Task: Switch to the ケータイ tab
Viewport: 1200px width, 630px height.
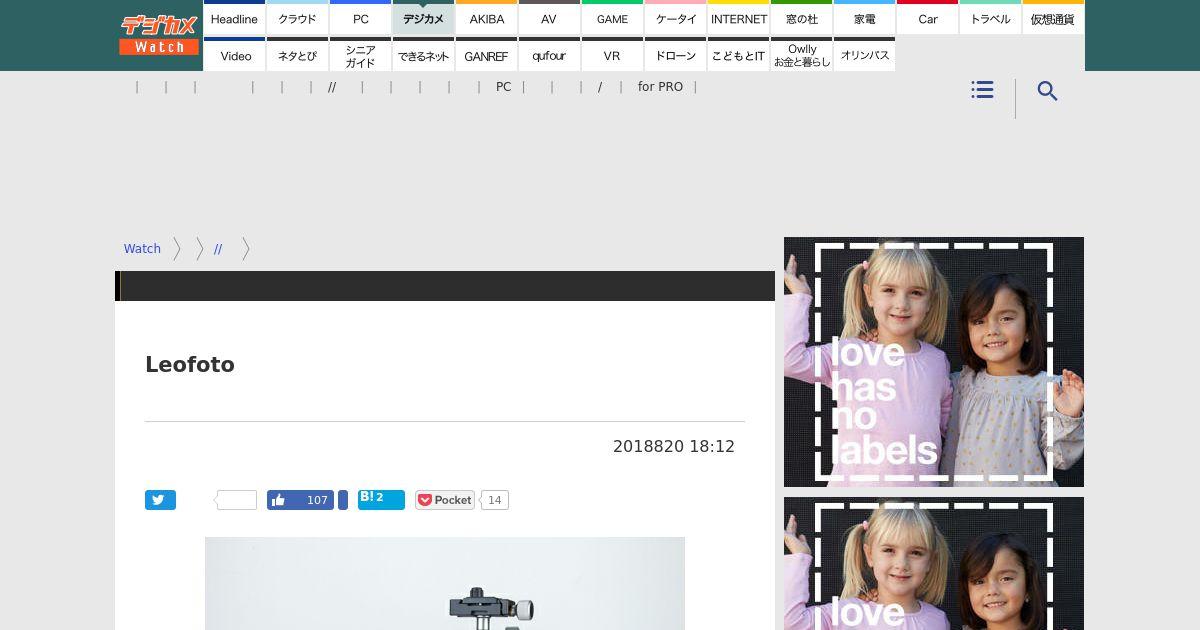Action: coord(675,18)
